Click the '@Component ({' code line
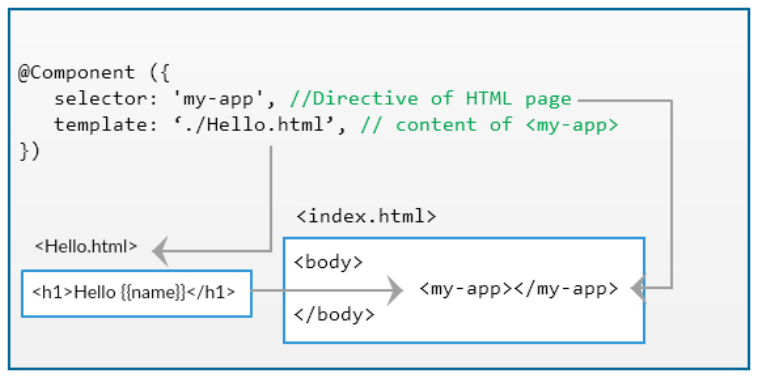The image size is (758, 377). (94, 74)
